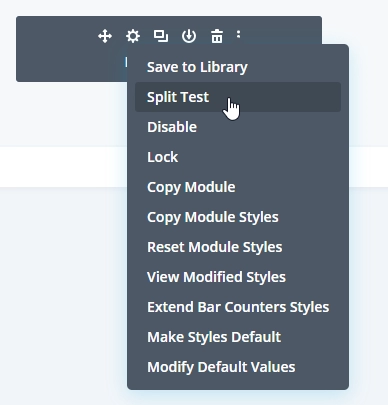Click the duplicate module icon
Screen dimensions: 388x405
coord(161,36)
